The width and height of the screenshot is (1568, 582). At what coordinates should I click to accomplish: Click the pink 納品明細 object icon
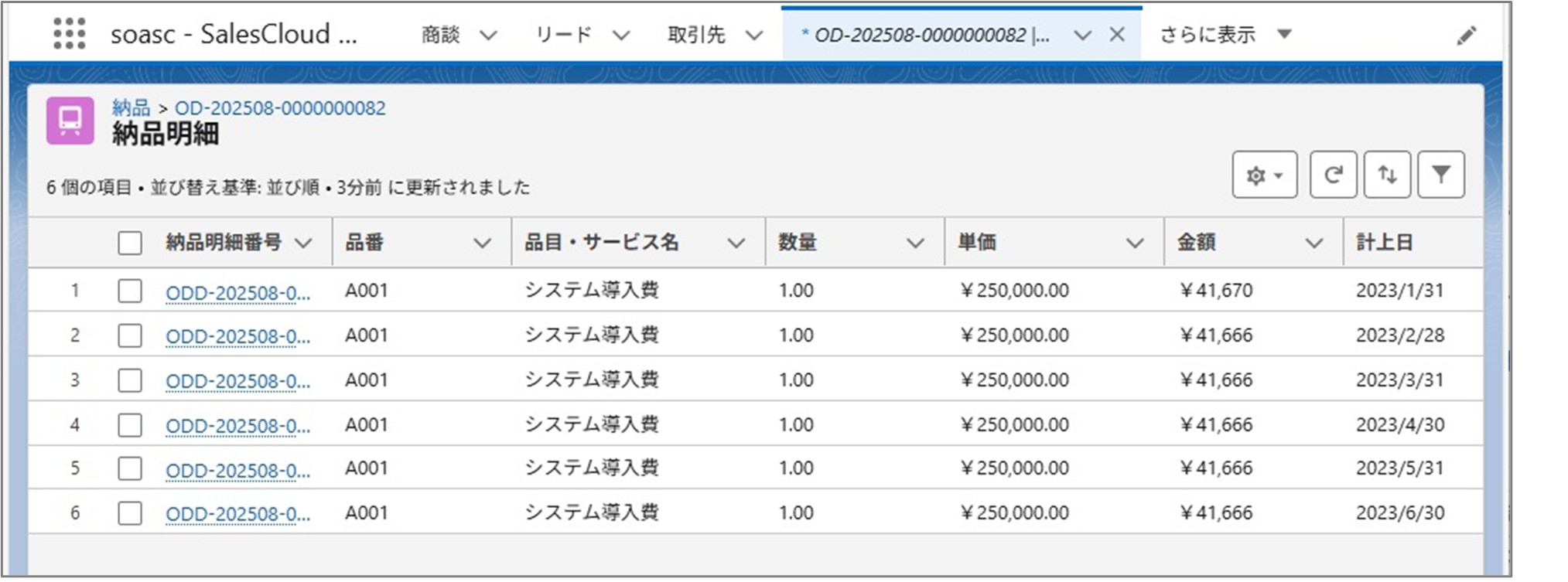pos(70,121)
